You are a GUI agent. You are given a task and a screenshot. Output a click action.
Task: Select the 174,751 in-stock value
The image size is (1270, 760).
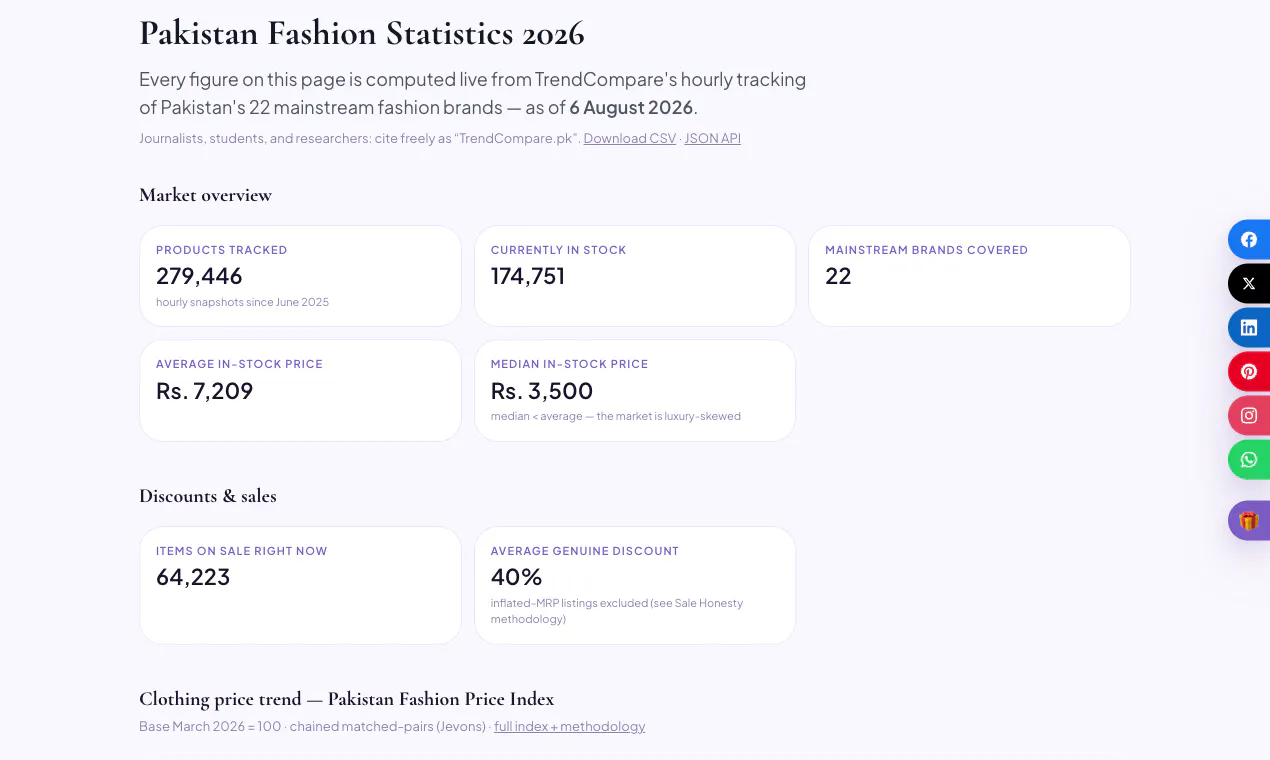coord(528,276)
